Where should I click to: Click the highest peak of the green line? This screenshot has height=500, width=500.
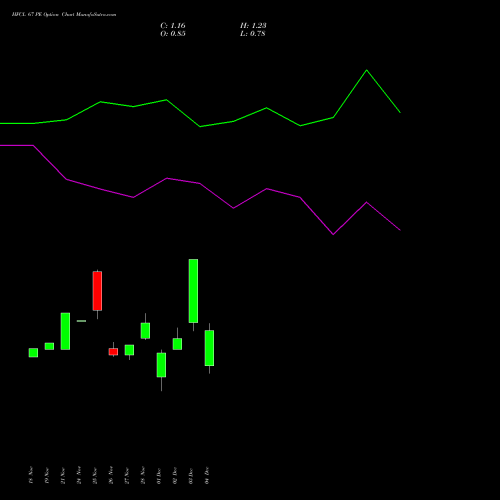pos(367,70)
